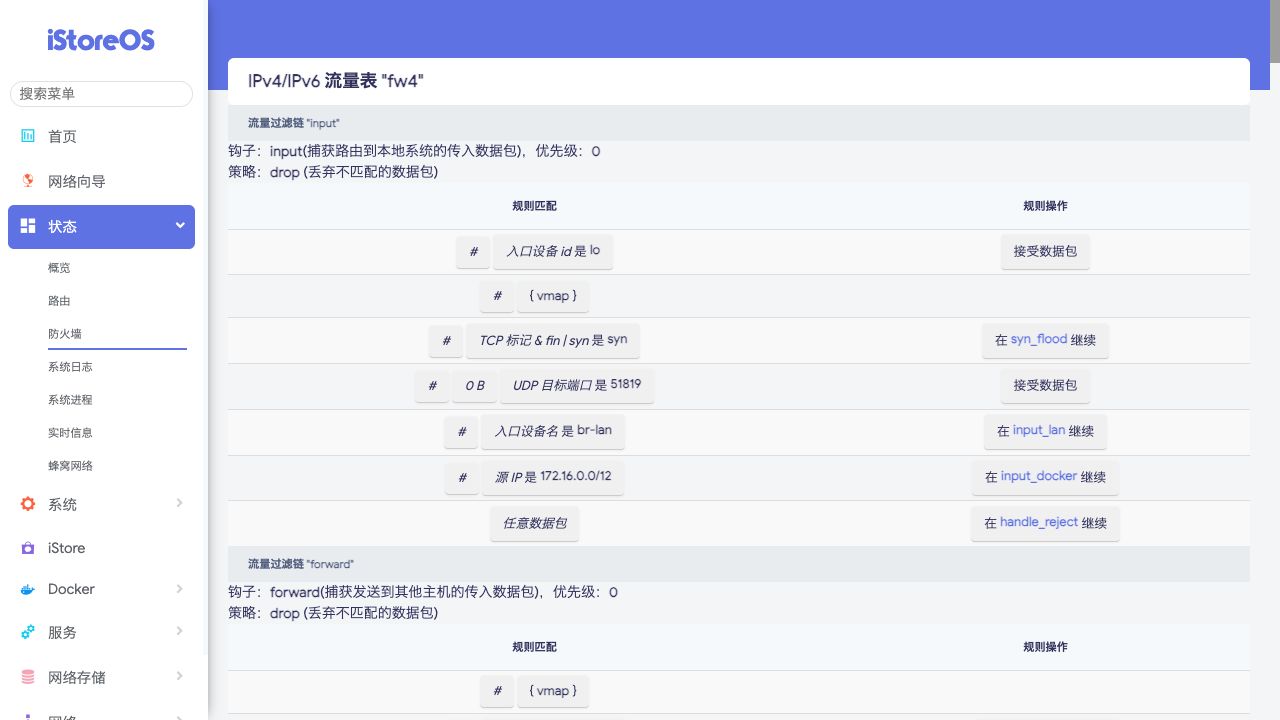Open the 系统日志 page

tap(70, 367)
